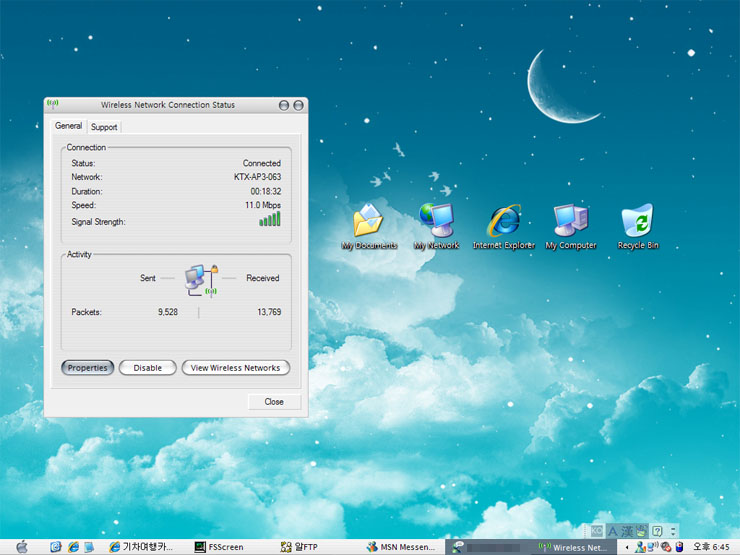Open the Recycle Bin
Image resolution: width=740 pixels, height=555 pixels.
click(638, 226)
